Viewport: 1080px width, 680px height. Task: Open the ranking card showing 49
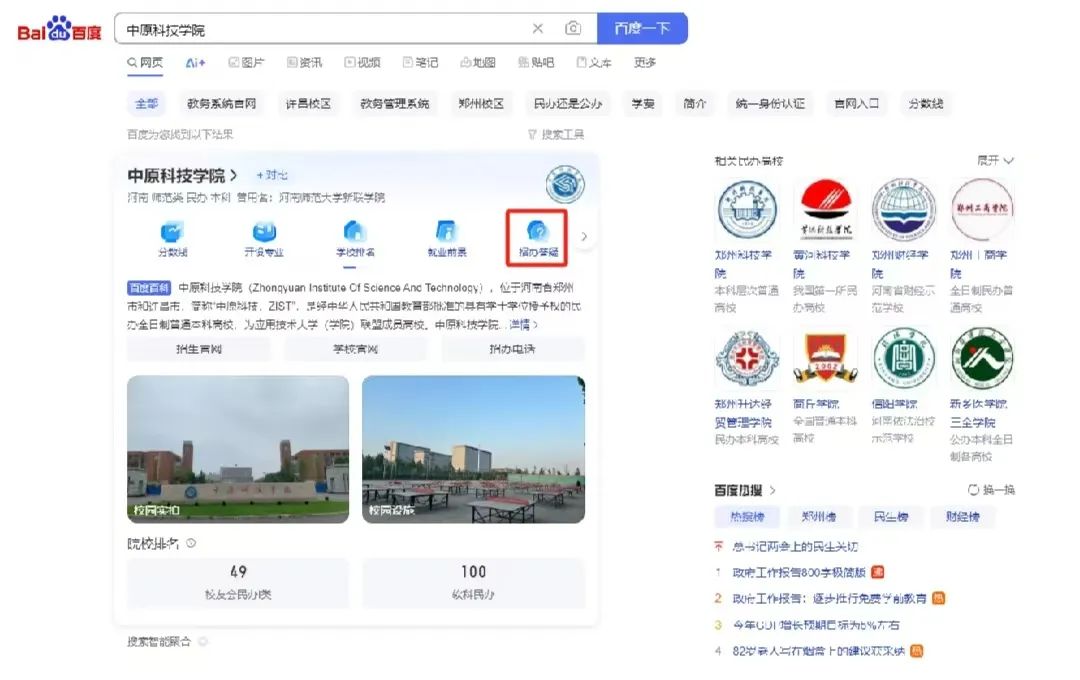[238, 583]
